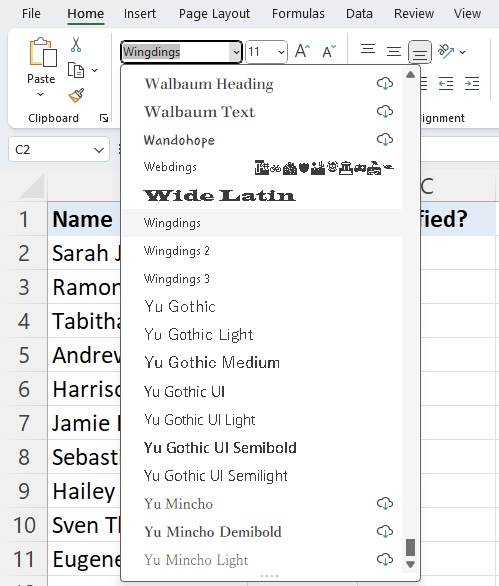This screenshot has height=586, width=499.
Task: Download the Yu Mincho Light cloud icon
Action: click(x=385, y=559)
